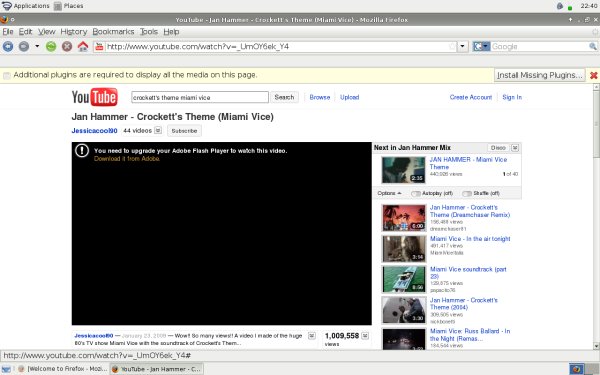
Task: Click the Flash warning exclamation icon
Action: point(82,150)
